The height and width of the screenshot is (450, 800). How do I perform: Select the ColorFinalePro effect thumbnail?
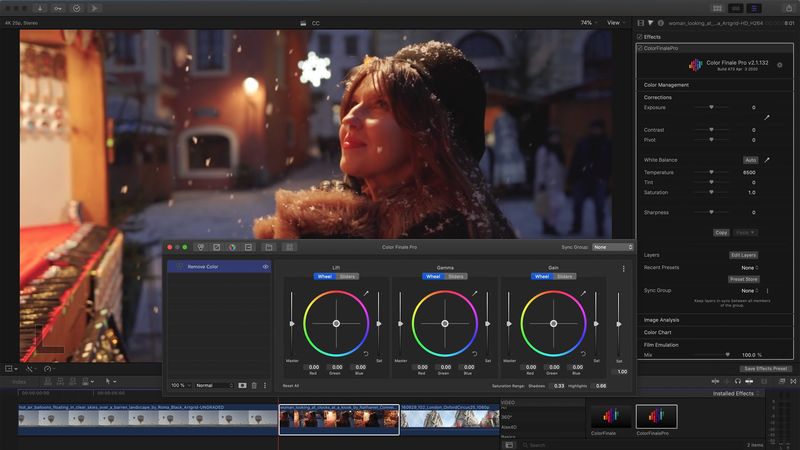[657, 416]
